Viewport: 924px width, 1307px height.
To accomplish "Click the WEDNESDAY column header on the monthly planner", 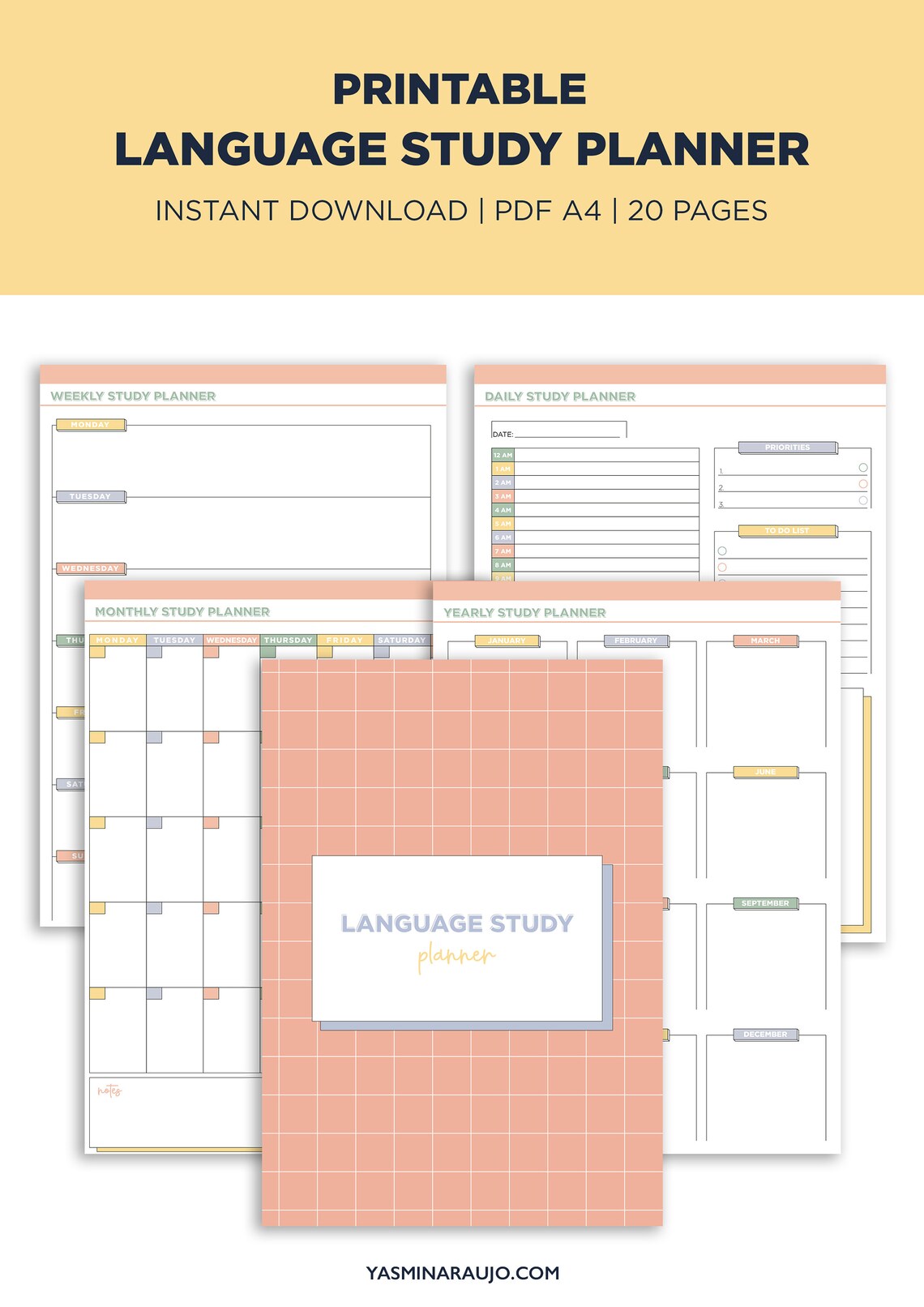I will (231, 640).
